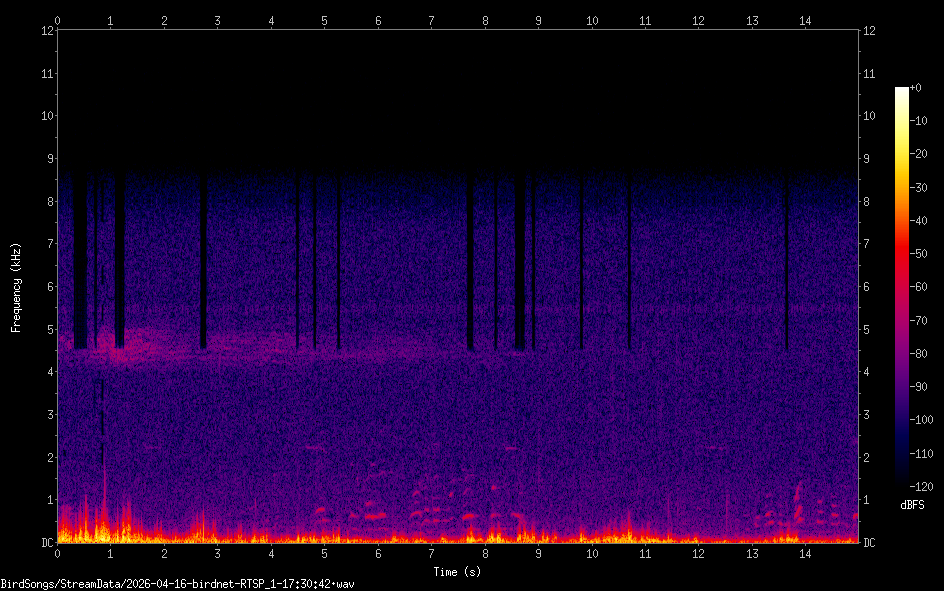944x591 pixels.
Task: Pick the white end of the color bar
Action: click(x=902, y=92)
